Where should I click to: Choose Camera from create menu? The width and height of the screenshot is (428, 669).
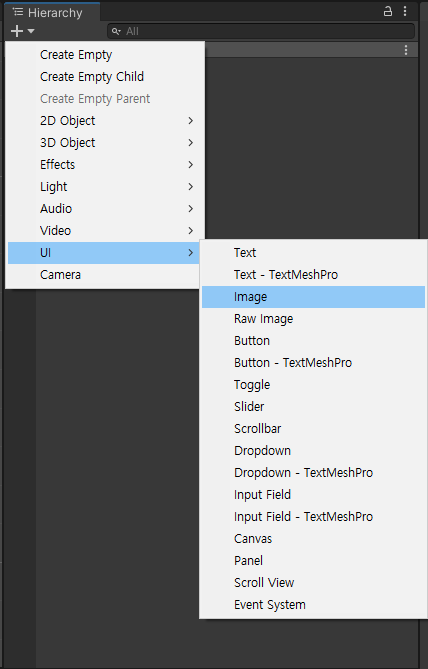click(x=104, y=275)
